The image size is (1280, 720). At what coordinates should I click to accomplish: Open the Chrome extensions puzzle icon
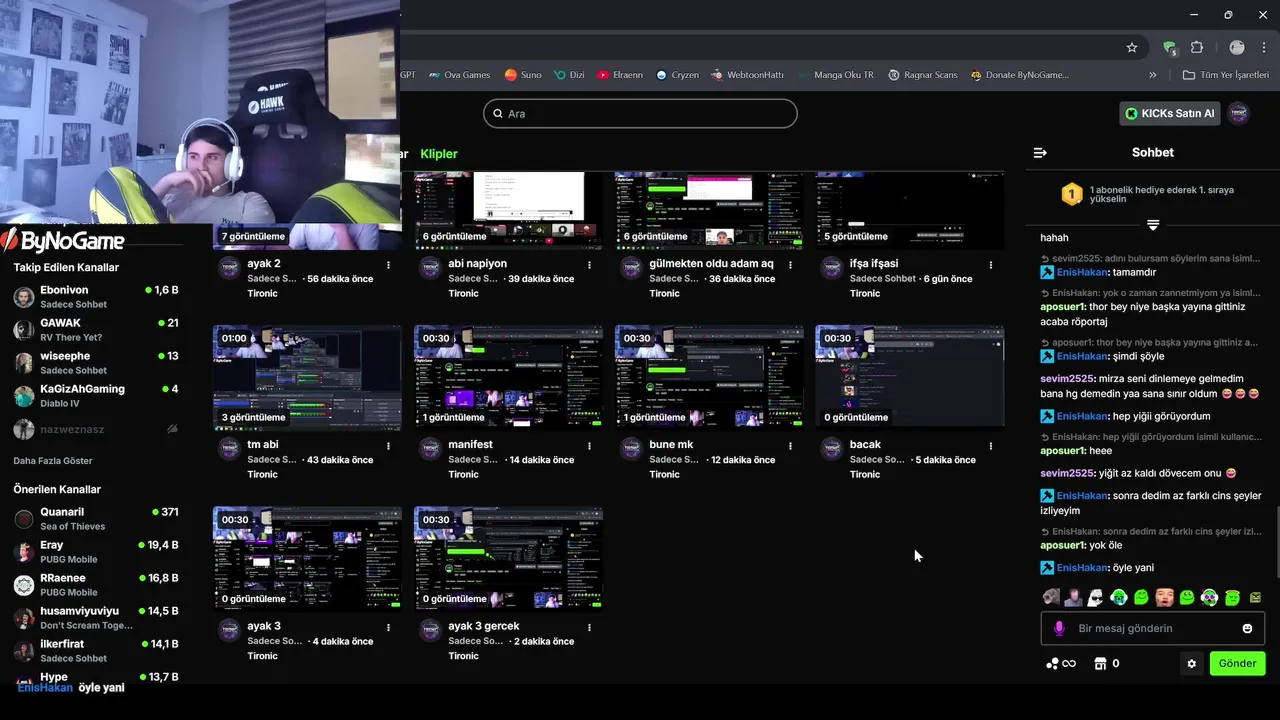[1197, 47]
